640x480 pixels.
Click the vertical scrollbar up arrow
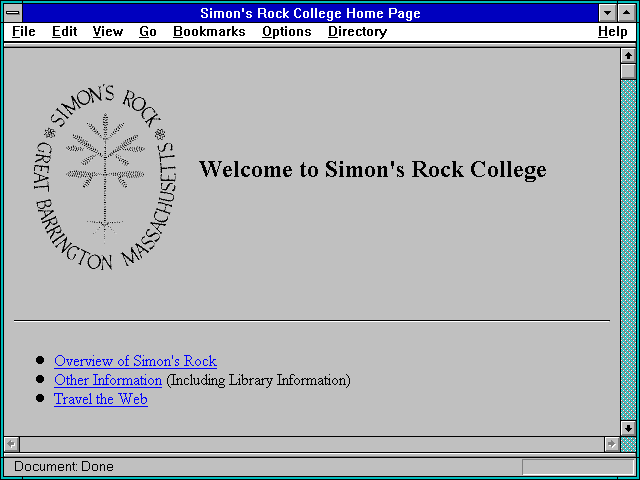[628, 56]
